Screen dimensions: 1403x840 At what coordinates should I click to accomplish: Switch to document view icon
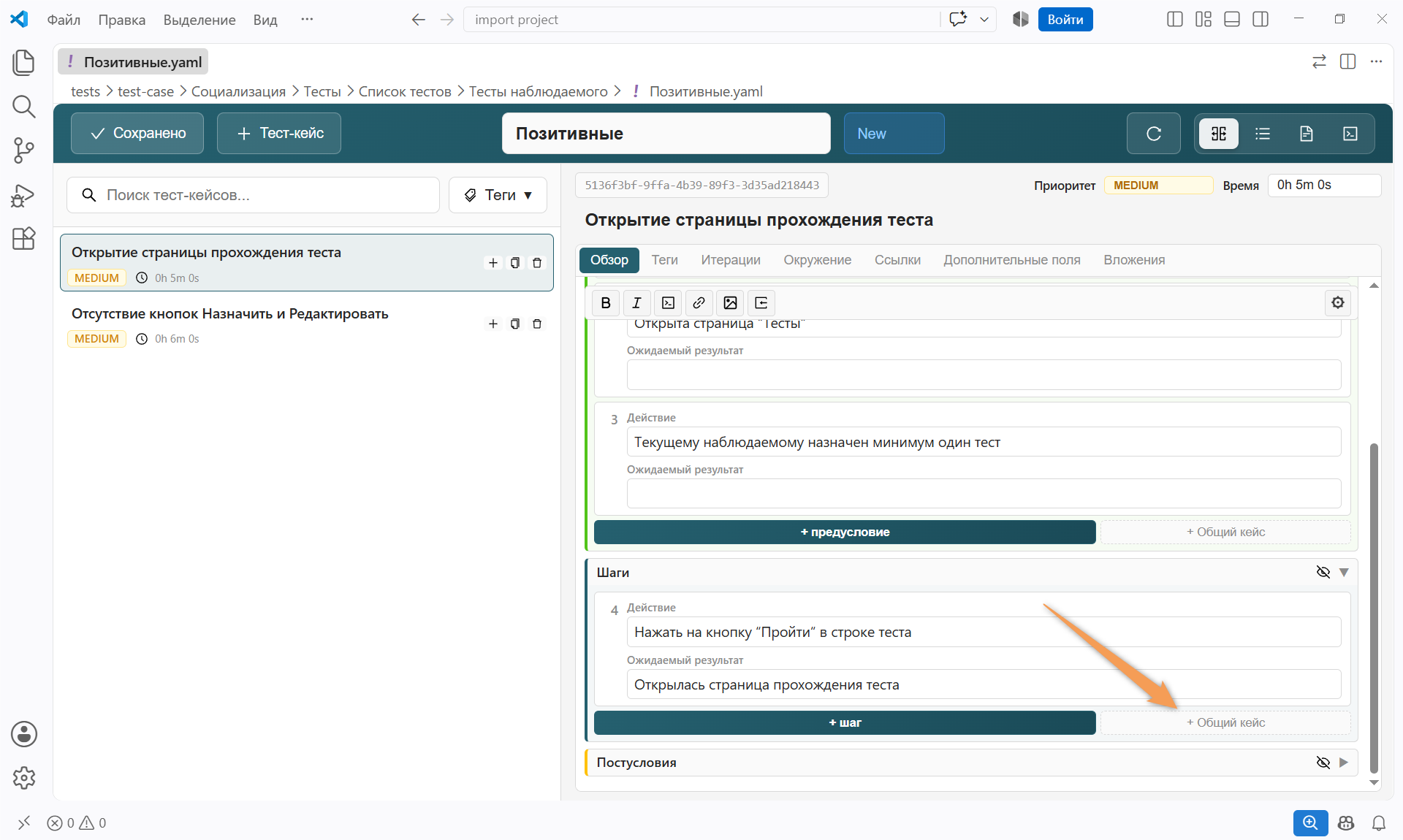1307,134
